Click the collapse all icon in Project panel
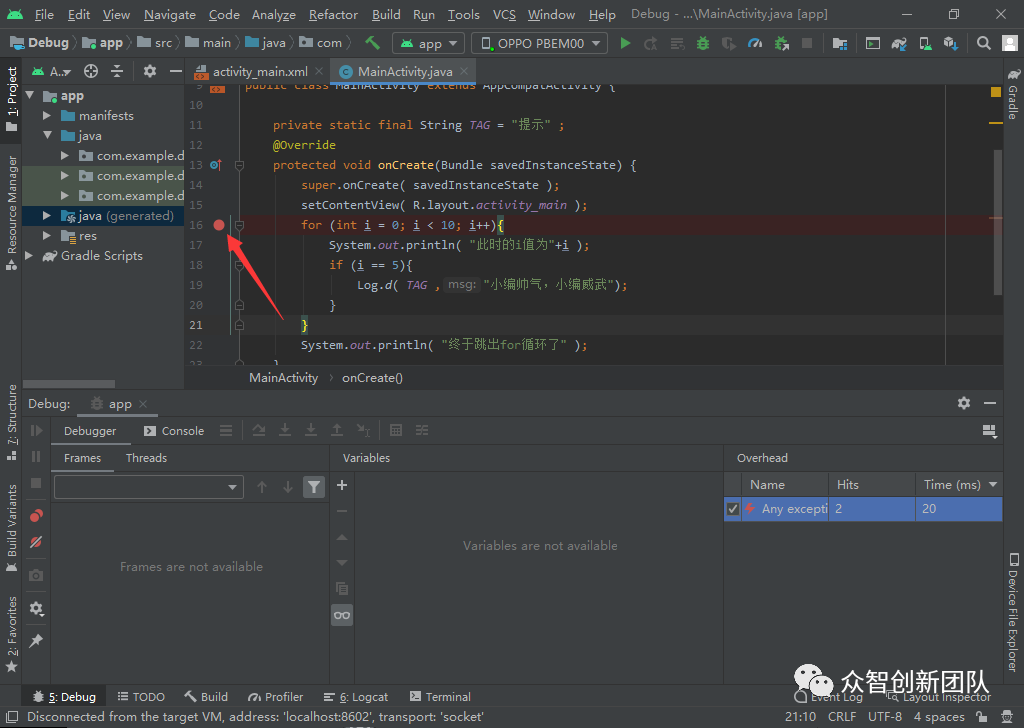This screenshot has width=1024, height=728. [117, 71]
